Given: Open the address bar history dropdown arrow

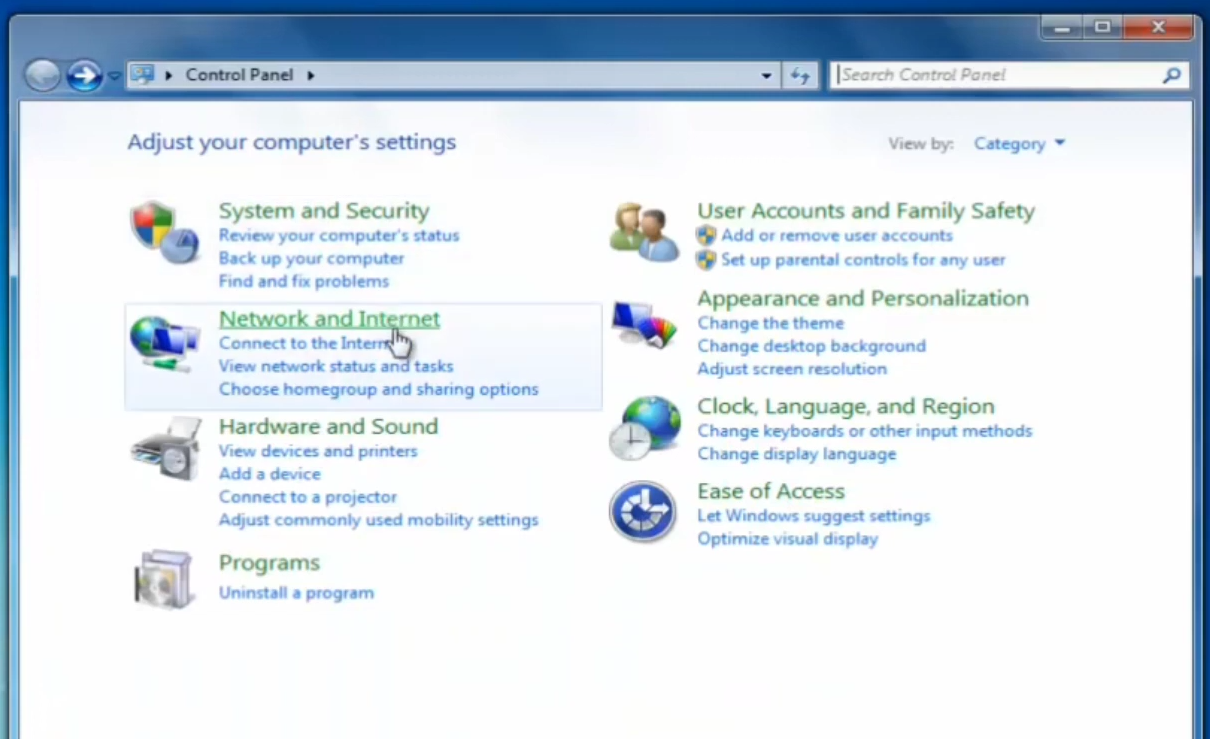Looking at the screenshot, I should (766, 75).
